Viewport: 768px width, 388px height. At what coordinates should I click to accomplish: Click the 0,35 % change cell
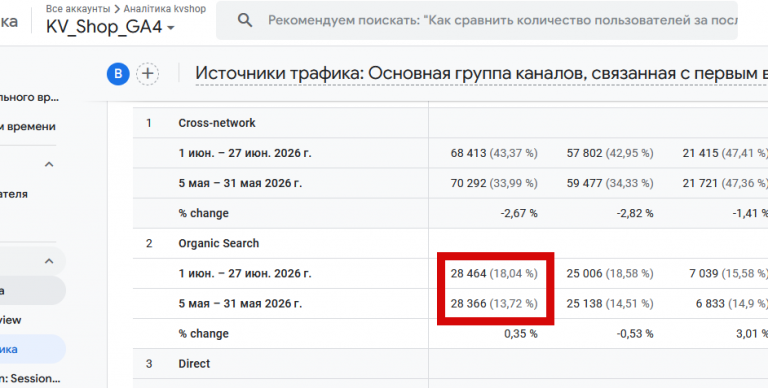tap(521, 334)
